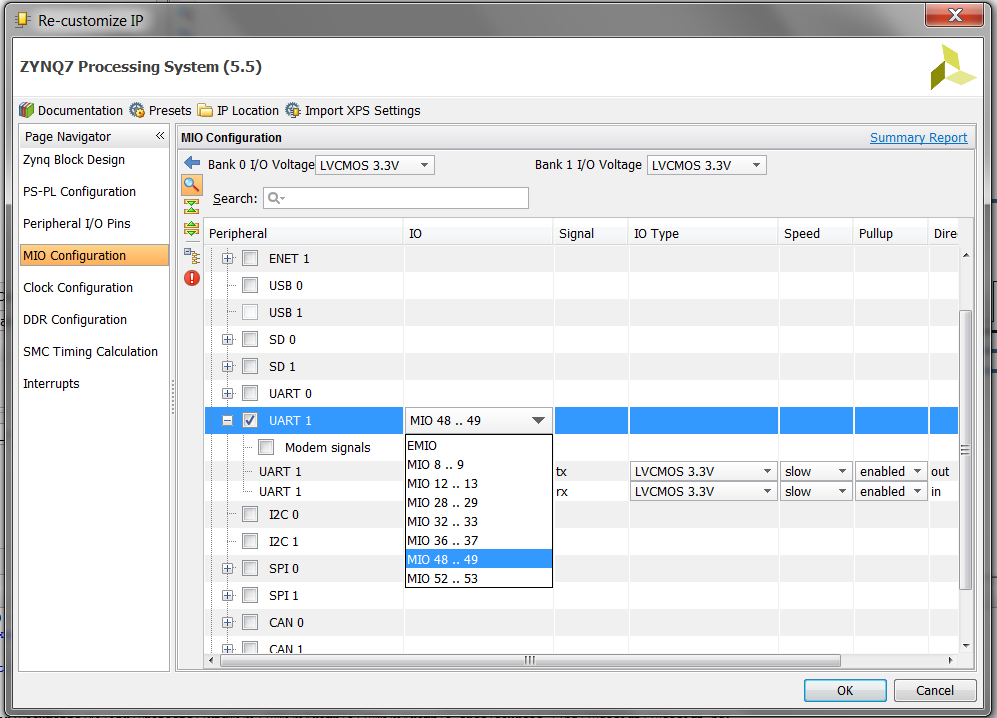The width and height of the screenshot is (997, 718).
Task: Go to SMC Timing Calculation page
Action: 90,352
